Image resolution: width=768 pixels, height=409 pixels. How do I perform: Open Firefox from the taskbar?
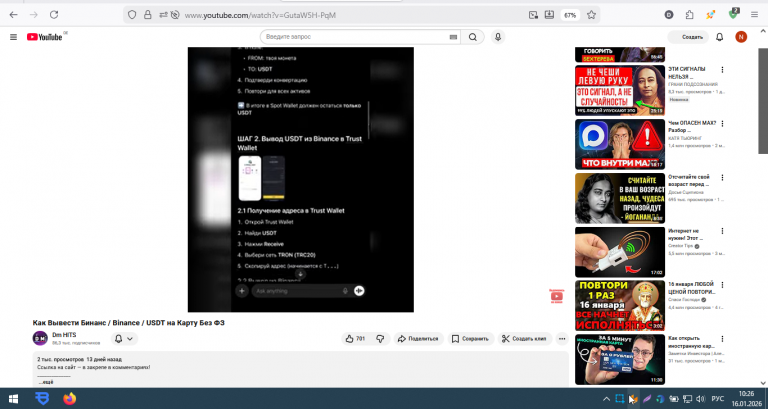tap(70, 399)
